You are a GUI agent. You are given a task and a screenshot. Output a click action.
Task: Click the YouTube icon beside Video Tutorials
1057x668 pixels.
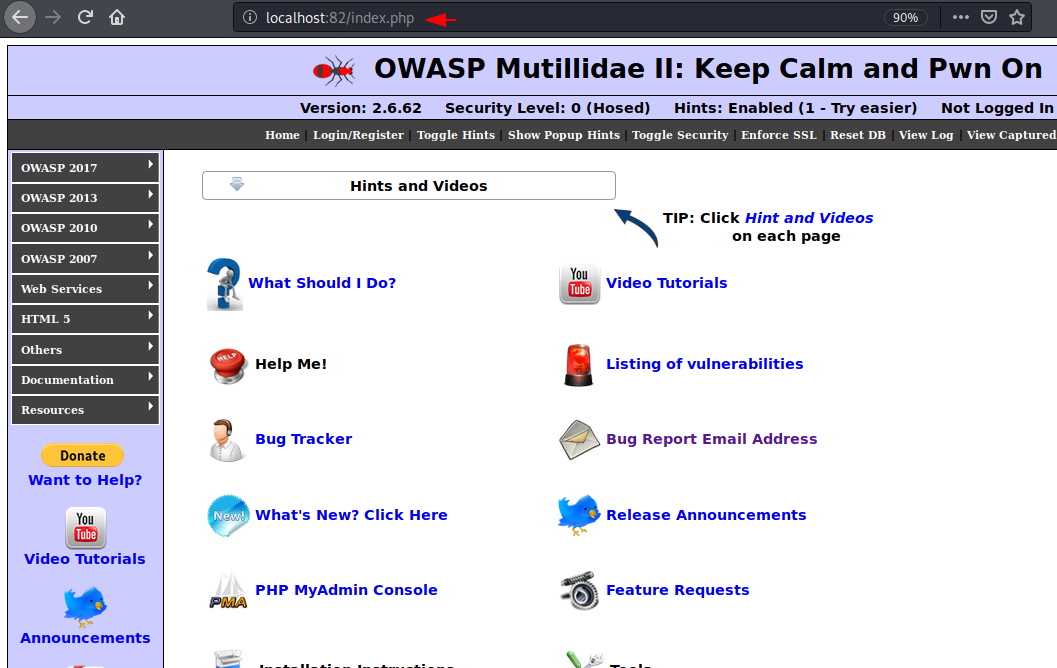pyautogui.click(x=579, y=284)
